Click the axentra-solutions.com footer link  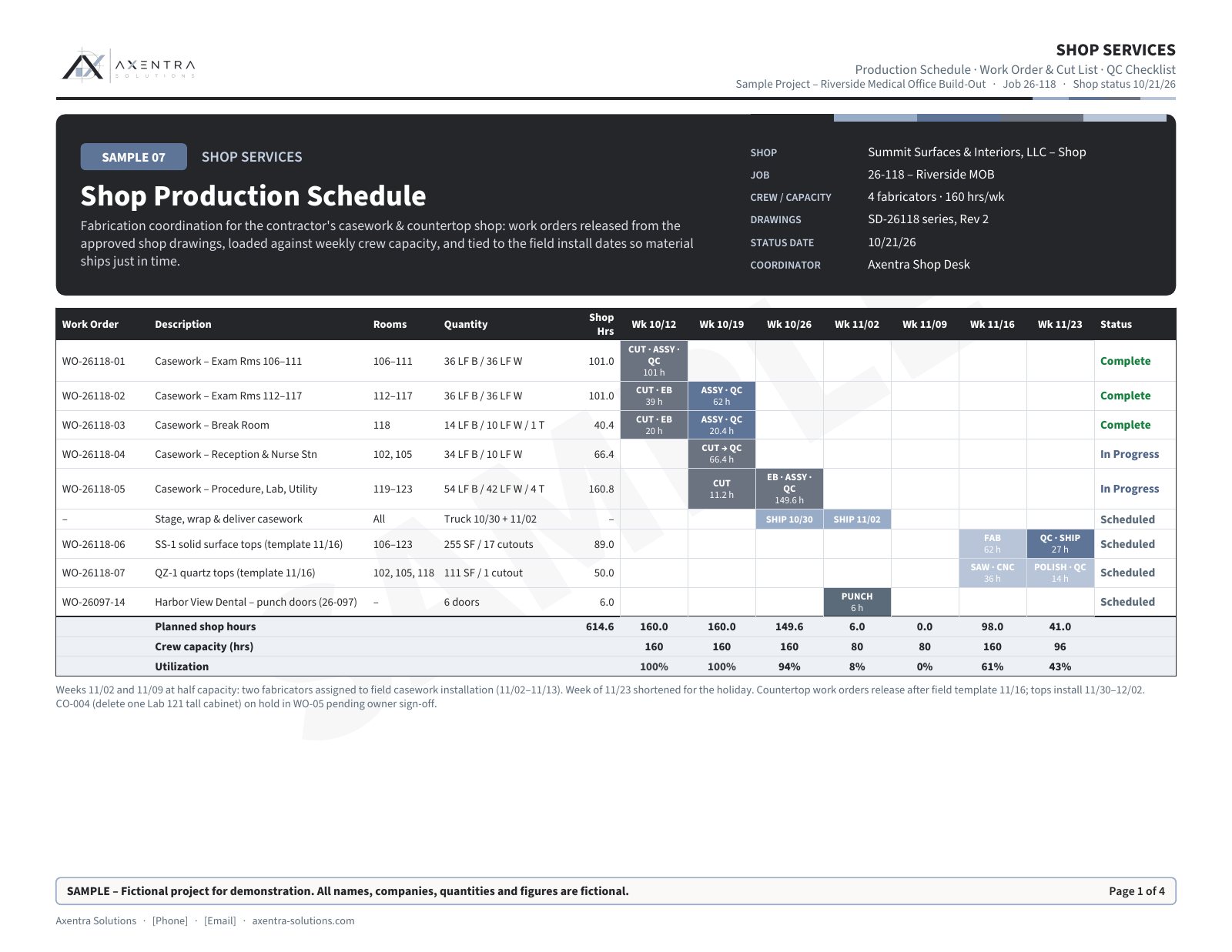[x=303, y=920]
